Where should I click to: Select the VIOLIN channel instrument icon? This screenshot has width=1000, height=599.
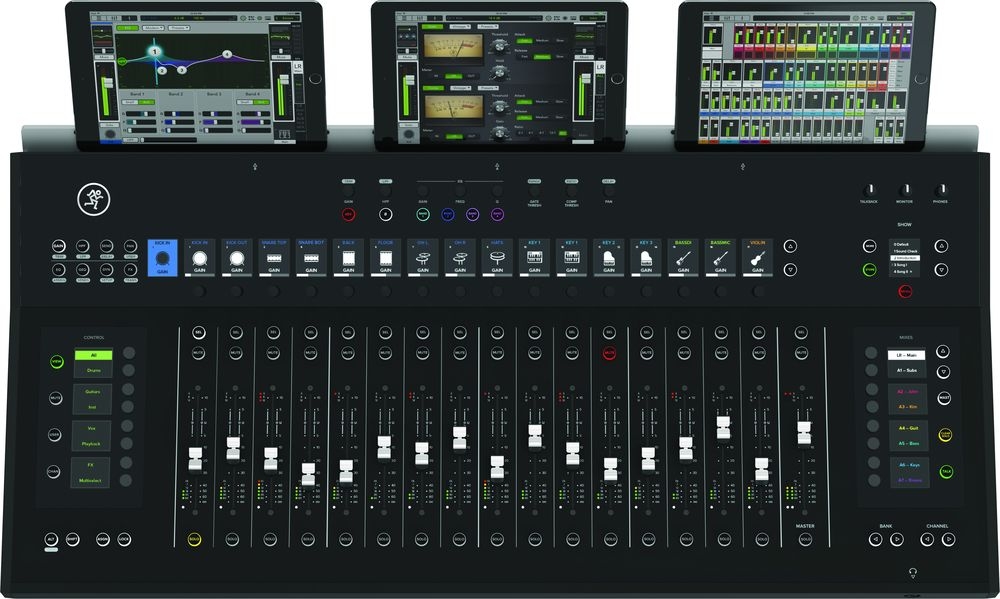tap(757, 258)
